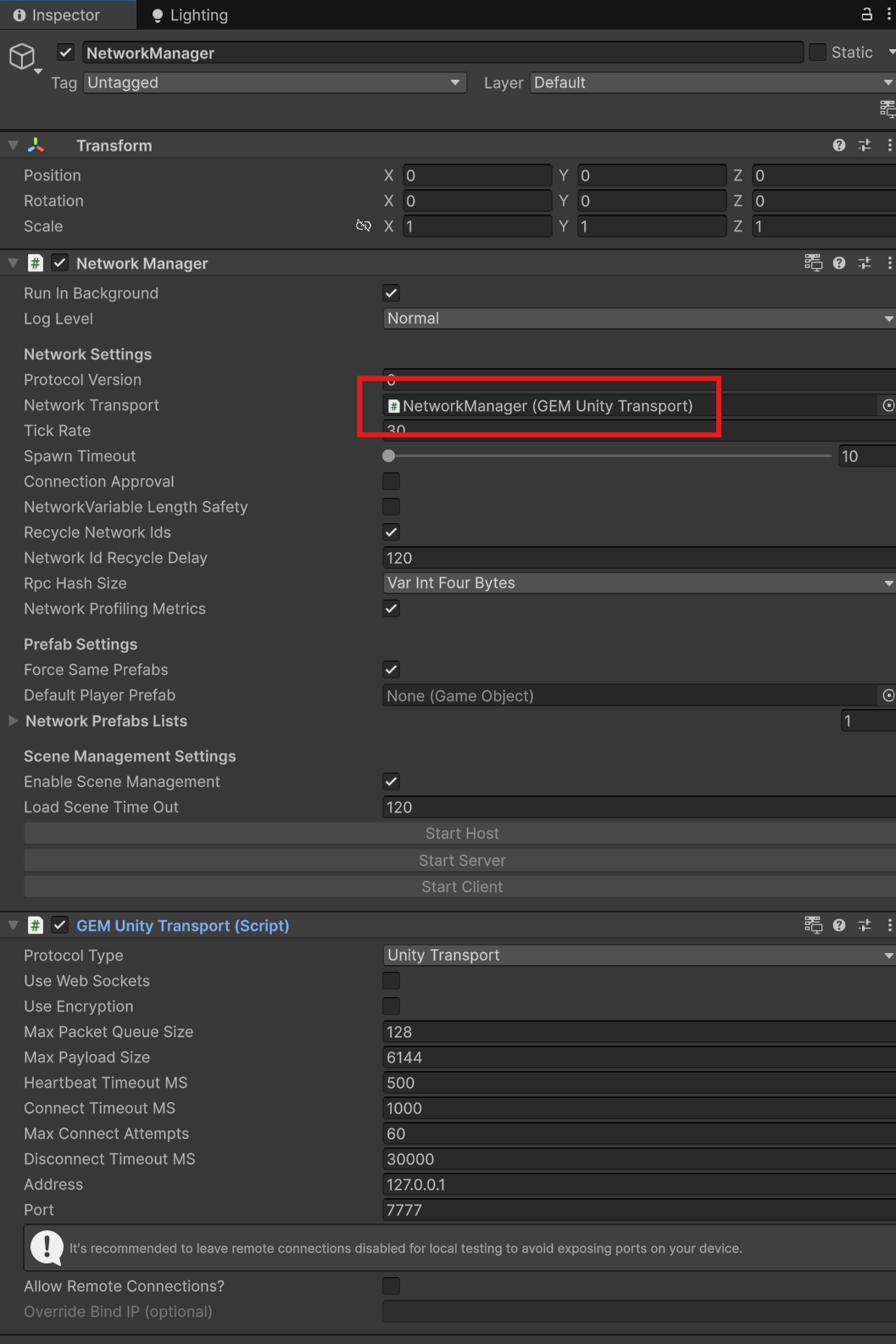This screenshot has width=896, height=1344.
Task: Open Network Manager component more options menu
Action: 888,263
